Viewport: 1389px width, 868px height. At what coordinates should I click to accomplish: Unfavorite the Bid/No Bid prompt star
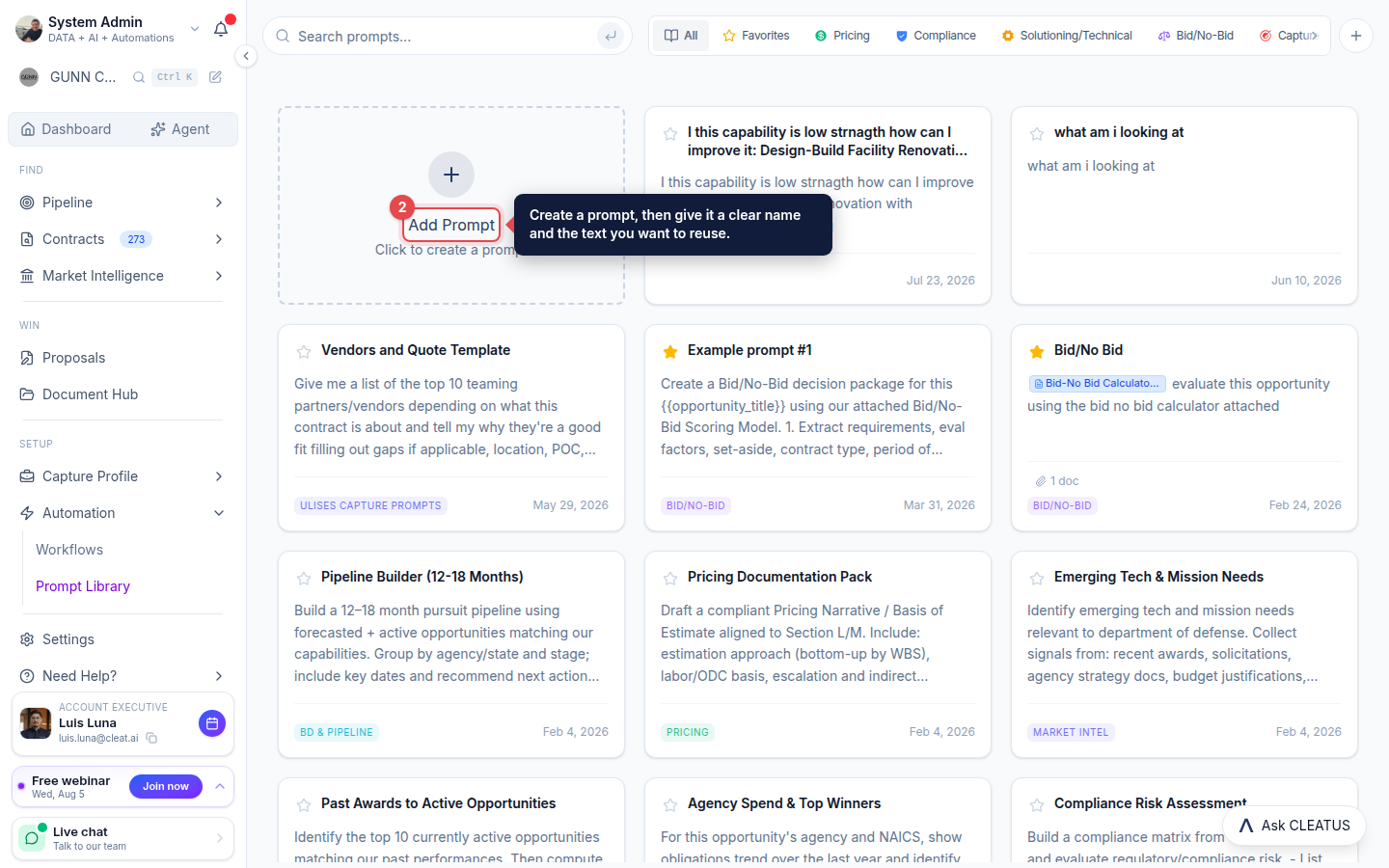(1037, 352)
